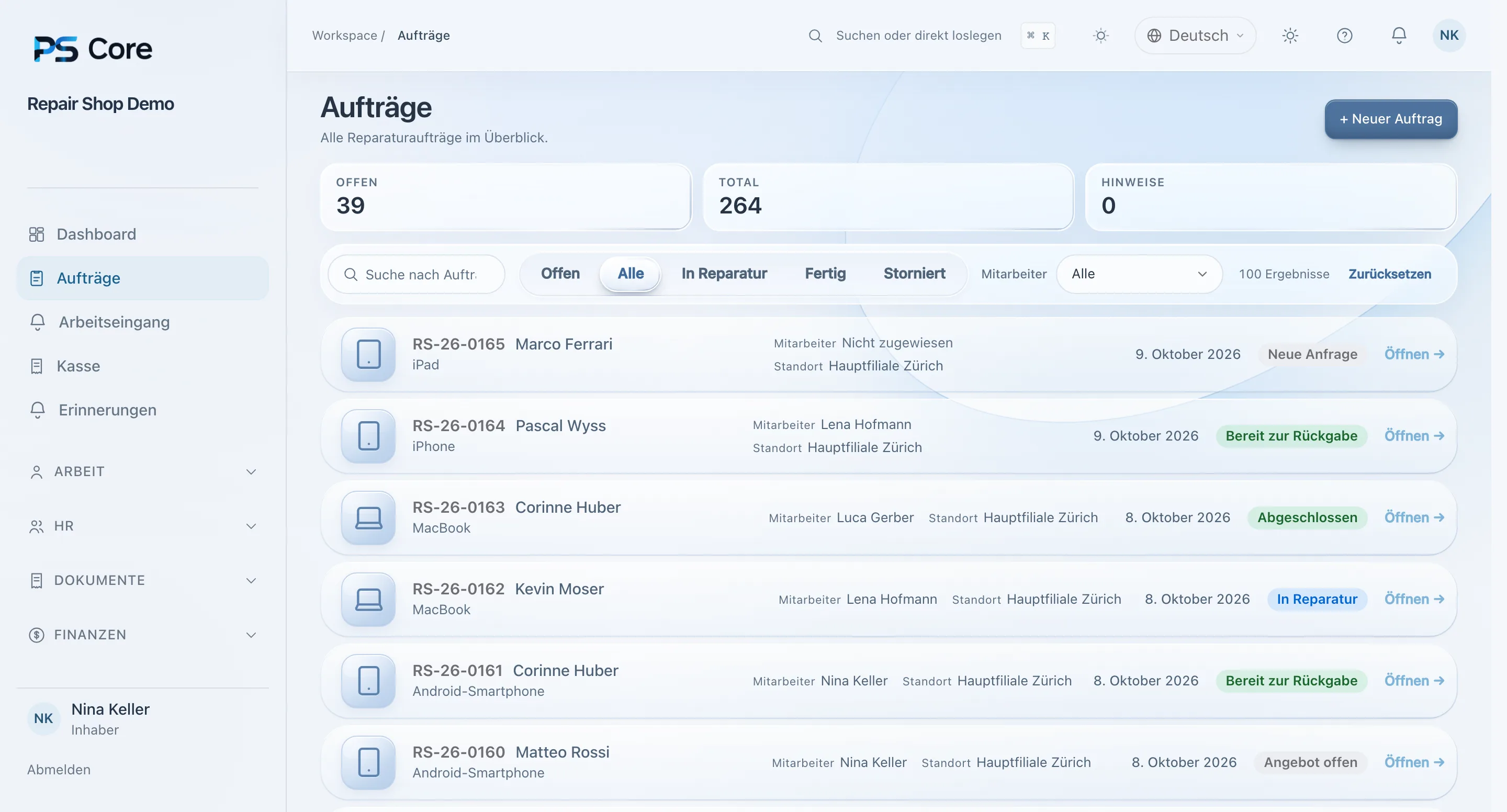Viewport: 1507px width, 812px height.
Task: Open order RS-26-0160 via Öffnen
Action: pos(1414,762)
